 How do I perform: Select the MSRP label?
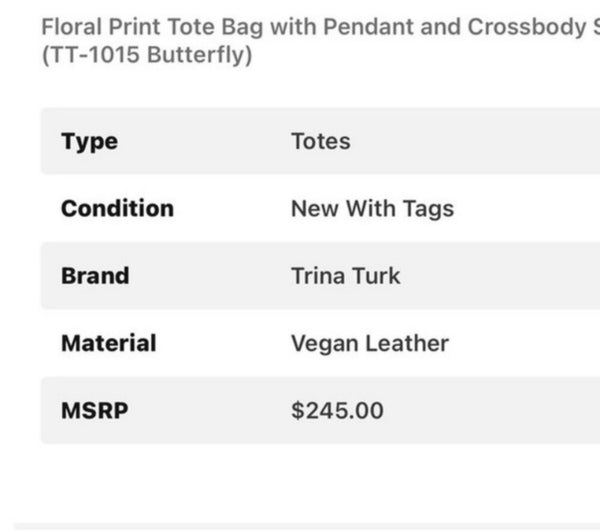coord(95,411)
